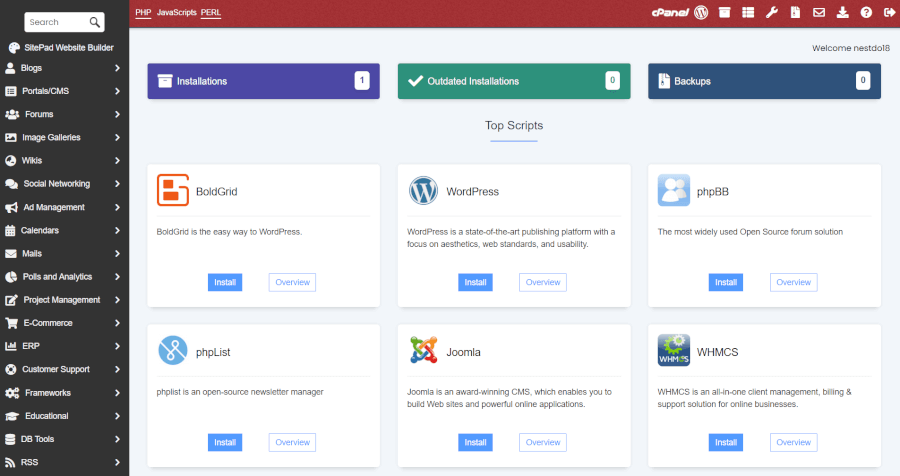Expand the Mails category chevron
Image resolution: width=900 pixels, height=476 pixels.
[x=117, y=253]
